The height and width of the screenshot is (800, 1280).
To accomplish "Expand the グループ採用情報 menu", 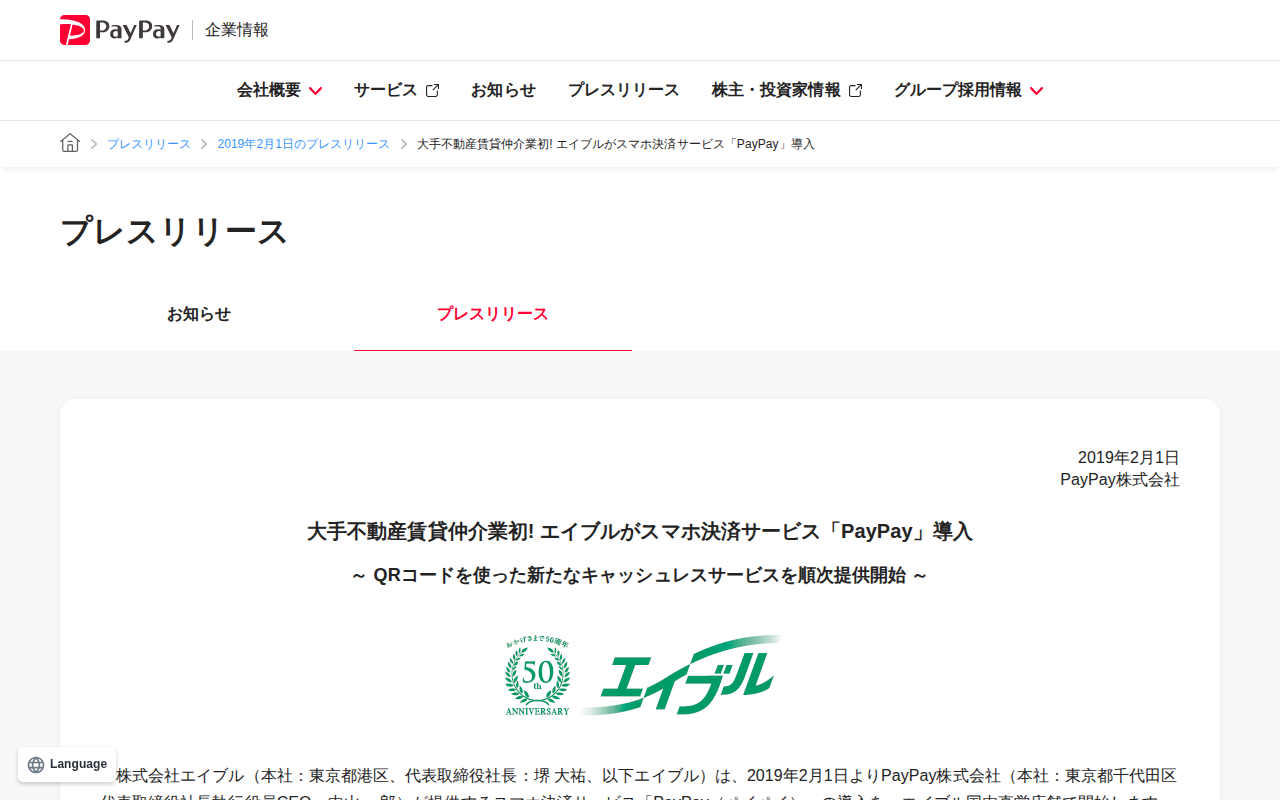I will pos(968,90).
